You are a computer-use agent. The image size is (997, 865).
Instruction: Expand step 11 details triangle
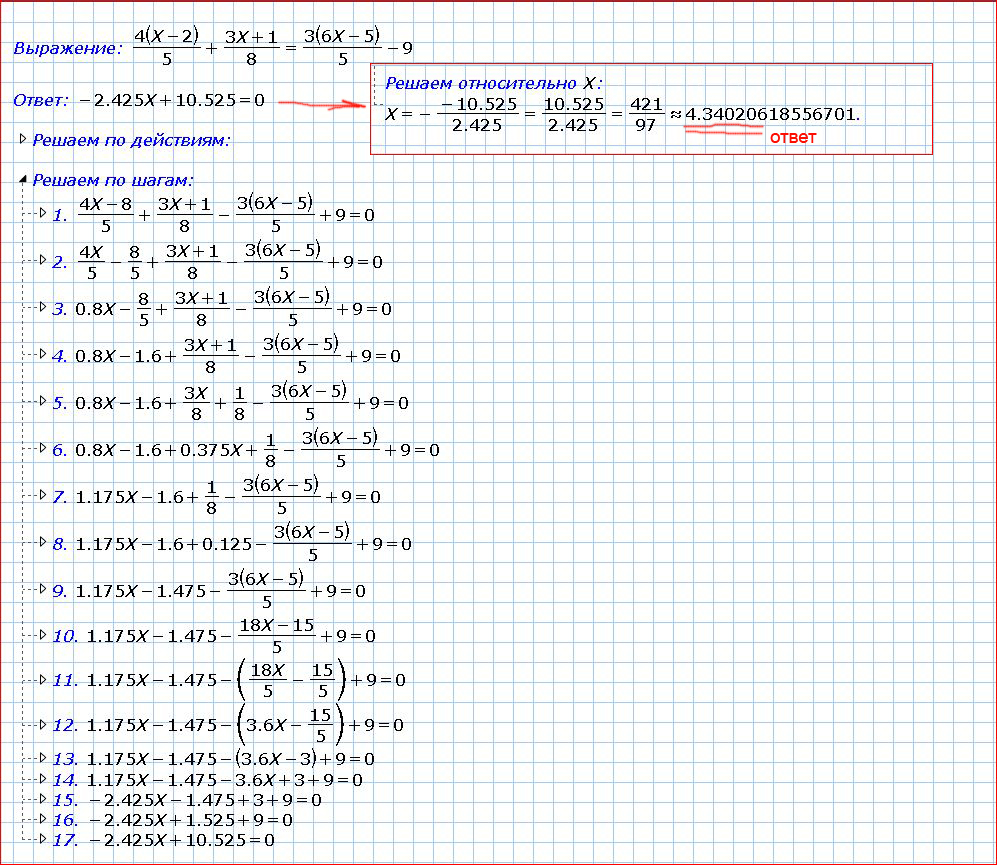coord(43,679)
